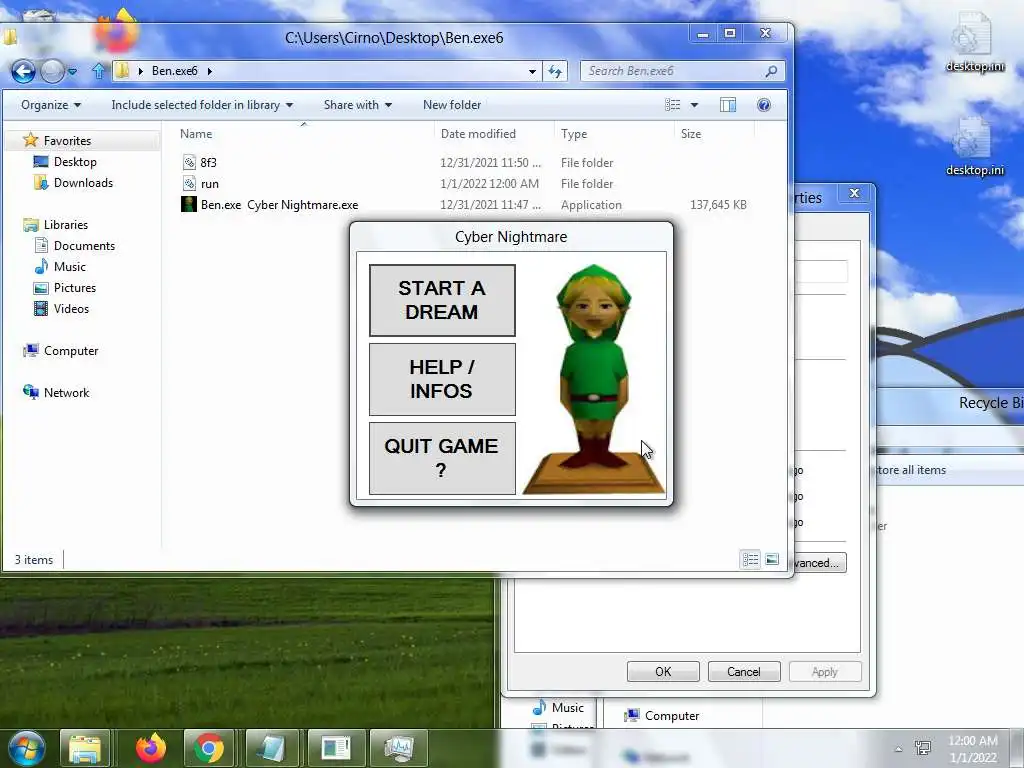Click the START A DREAM button

(x=442, y=300)
